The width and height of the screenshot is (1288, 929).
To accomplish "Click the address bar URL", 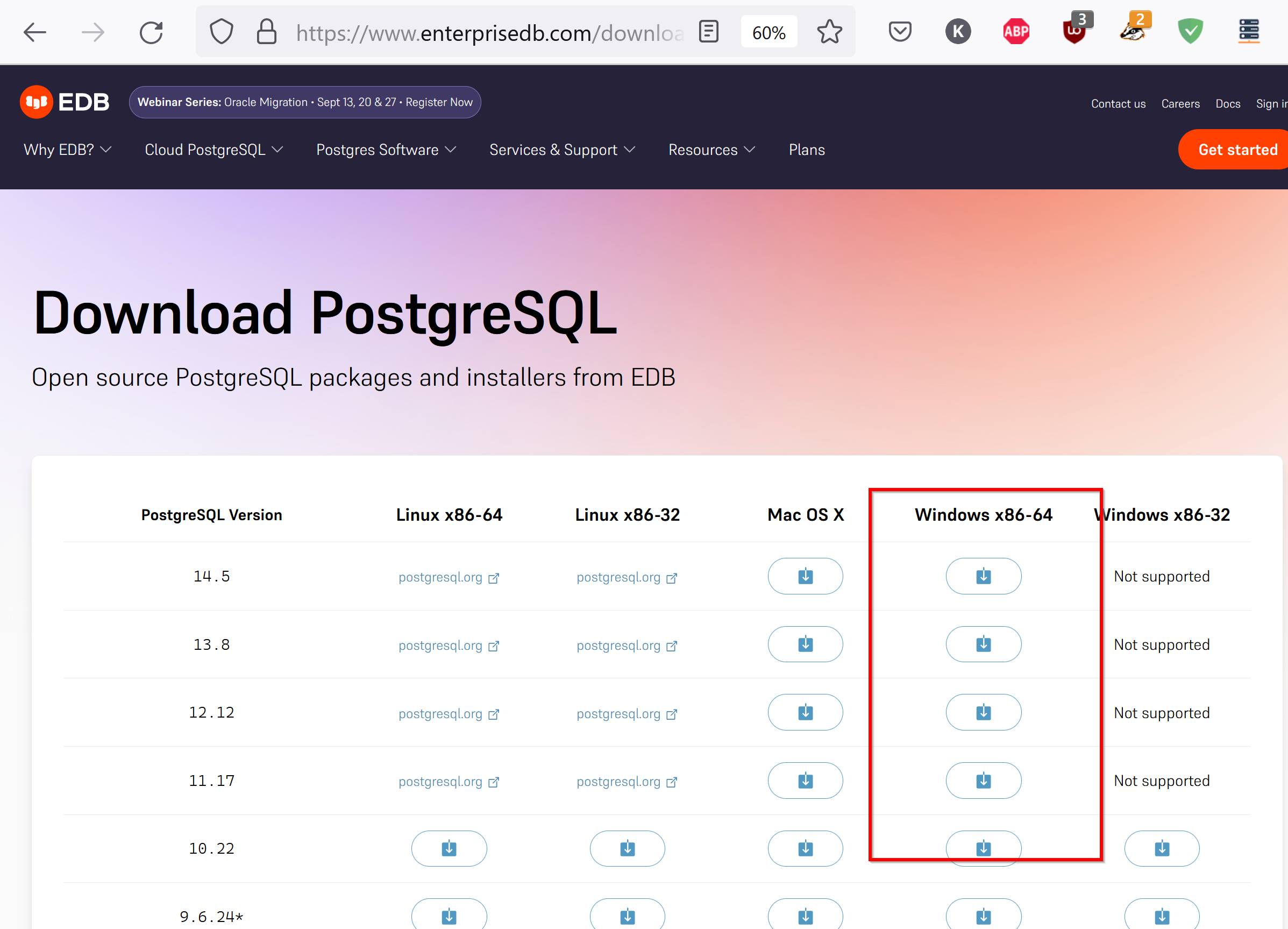I will click(x=488, y=33).
